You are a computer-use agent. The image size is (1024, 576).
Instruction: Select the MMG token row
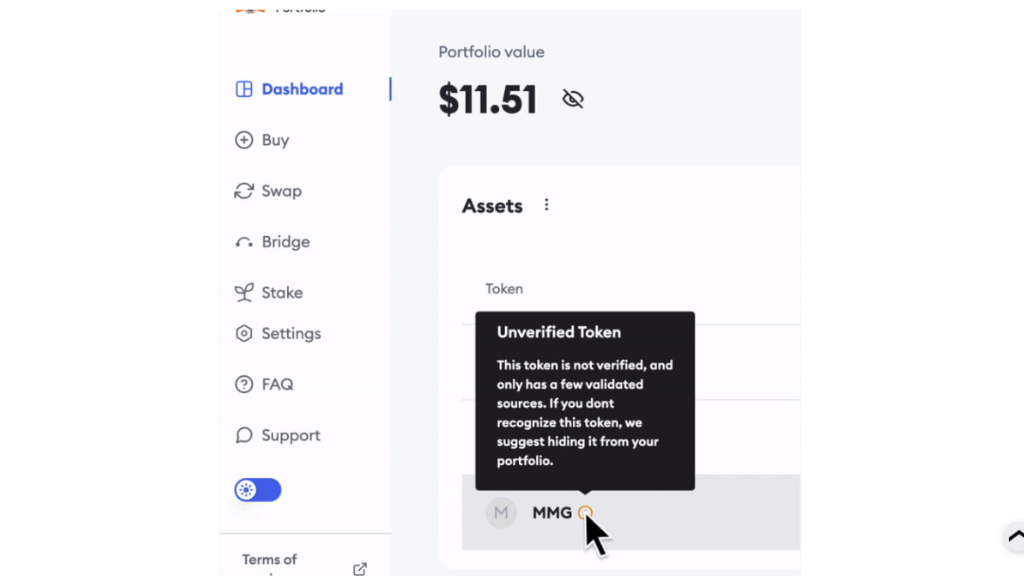pos(631,513)
